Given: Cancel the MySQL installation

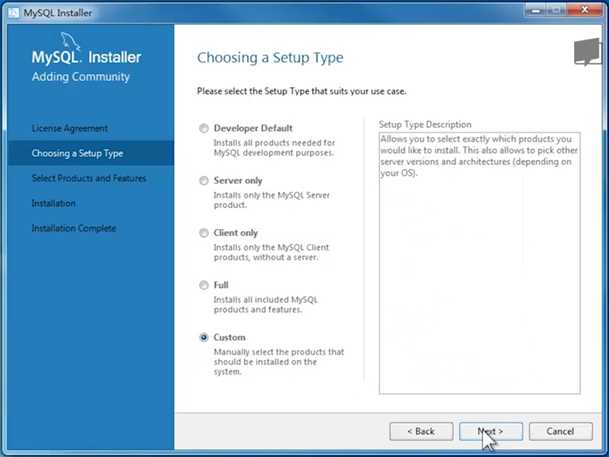Looking at the screenshot, I should pos(560,431).
